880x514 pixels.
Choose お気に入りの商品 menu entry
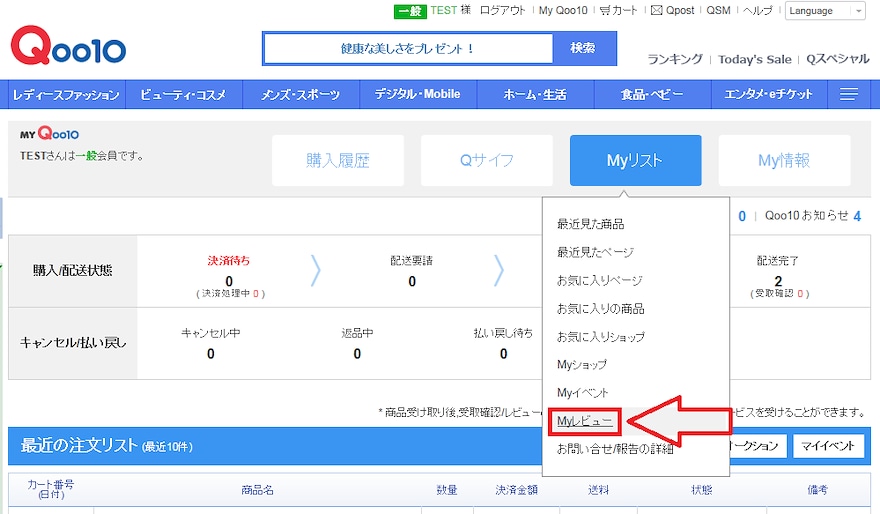point(600,308)
